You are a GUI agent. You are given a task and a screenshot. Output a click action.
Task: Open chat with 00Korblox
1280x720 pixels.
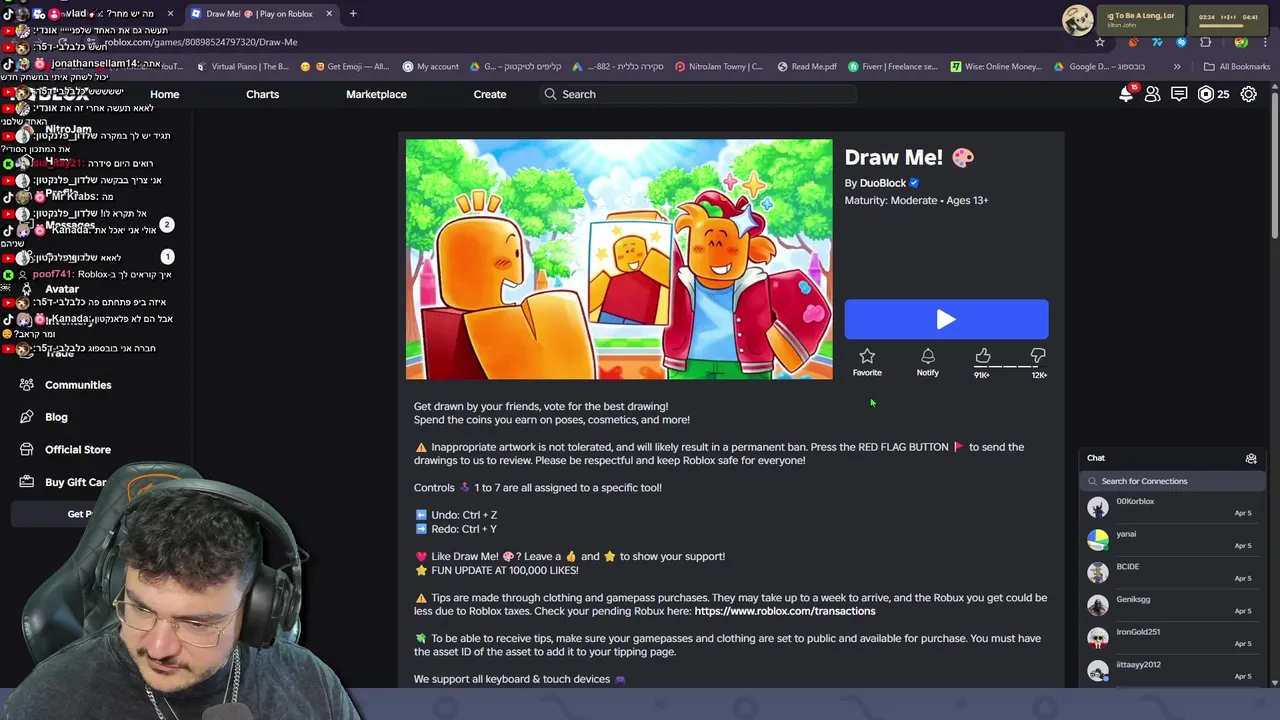tap(1170, 507)
